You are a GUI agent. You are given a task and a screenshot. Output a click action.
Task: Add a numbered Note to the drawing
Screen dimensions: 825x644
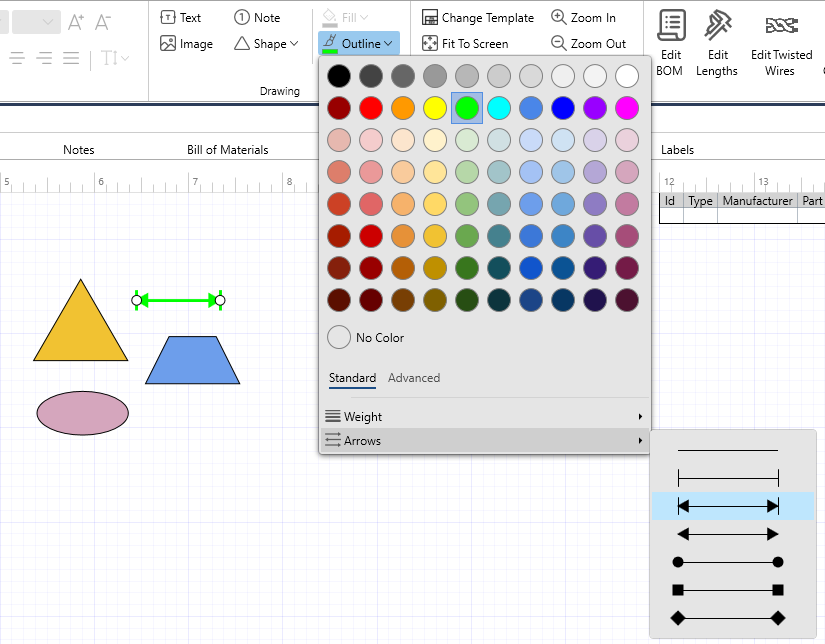click(x=257, y=17)
